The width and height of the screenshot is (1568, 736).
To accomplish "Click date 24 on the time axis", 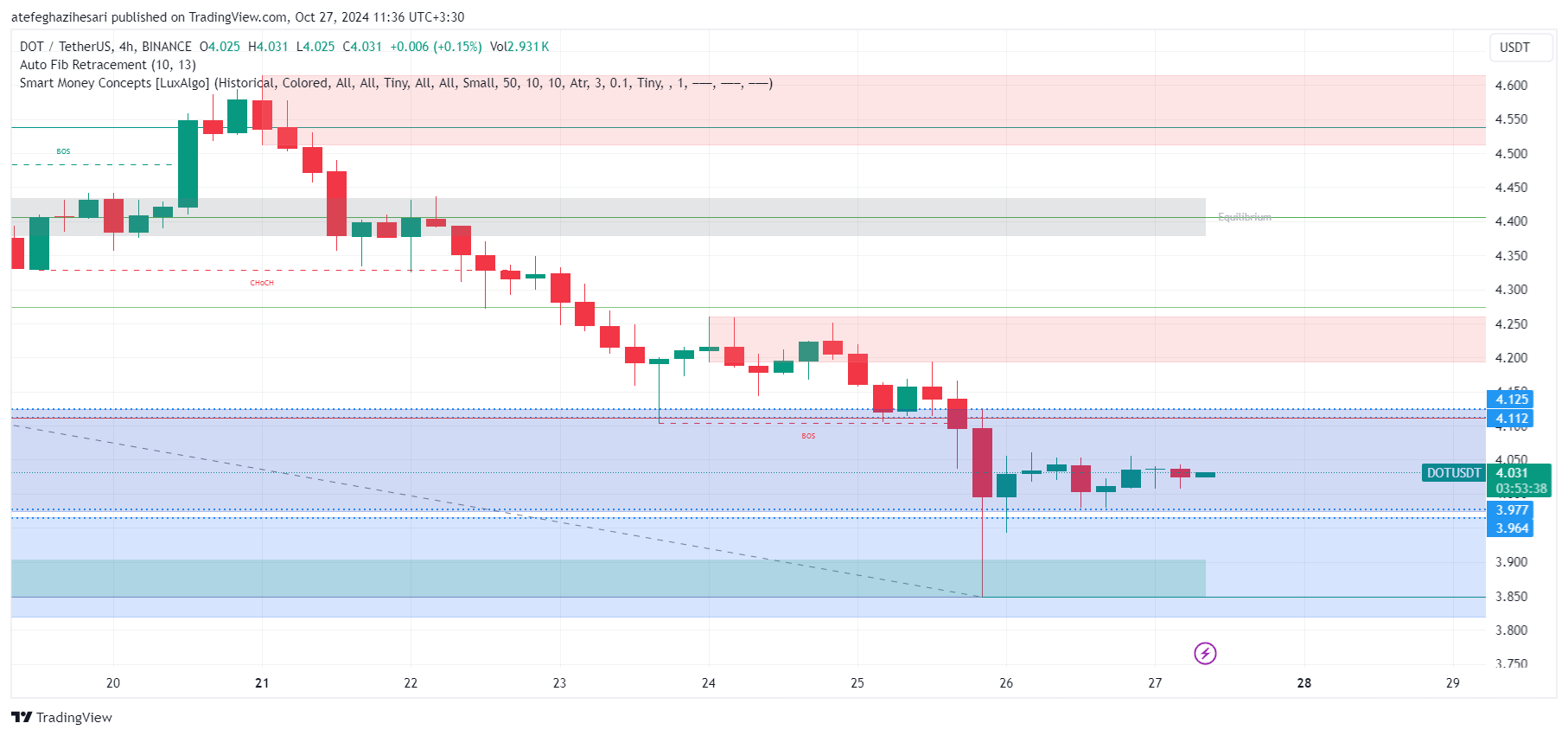I will [x=709, y=683].
